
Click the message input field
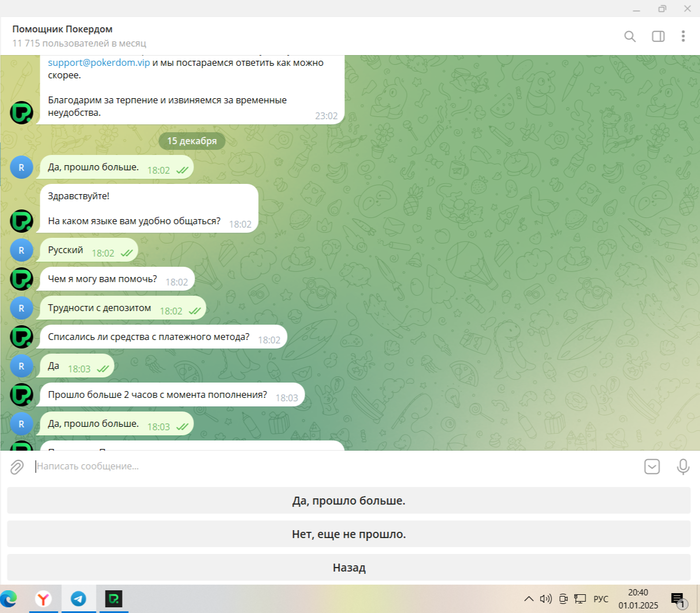click(x=335, y=466)
